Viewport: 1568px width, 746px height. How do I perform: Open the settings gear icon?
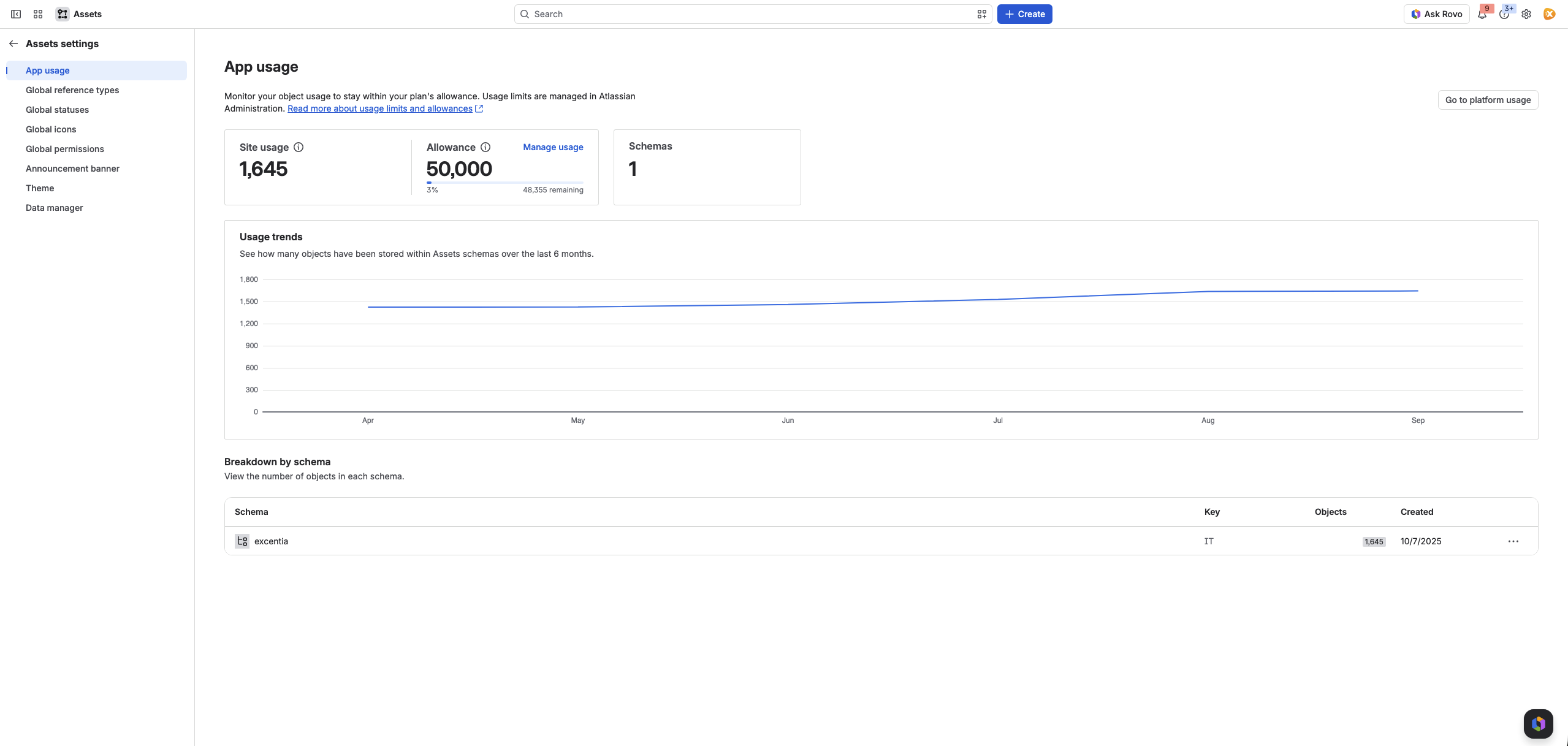coord(1526,14)
